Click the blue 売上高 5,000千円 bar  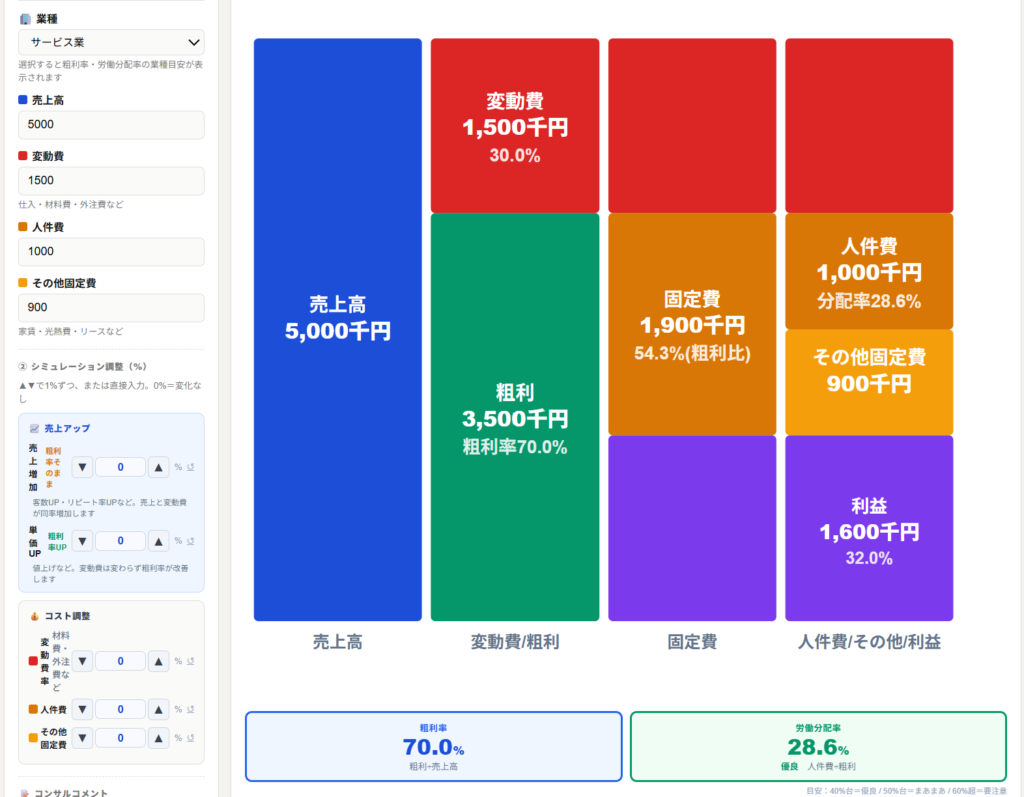(337, 329)
